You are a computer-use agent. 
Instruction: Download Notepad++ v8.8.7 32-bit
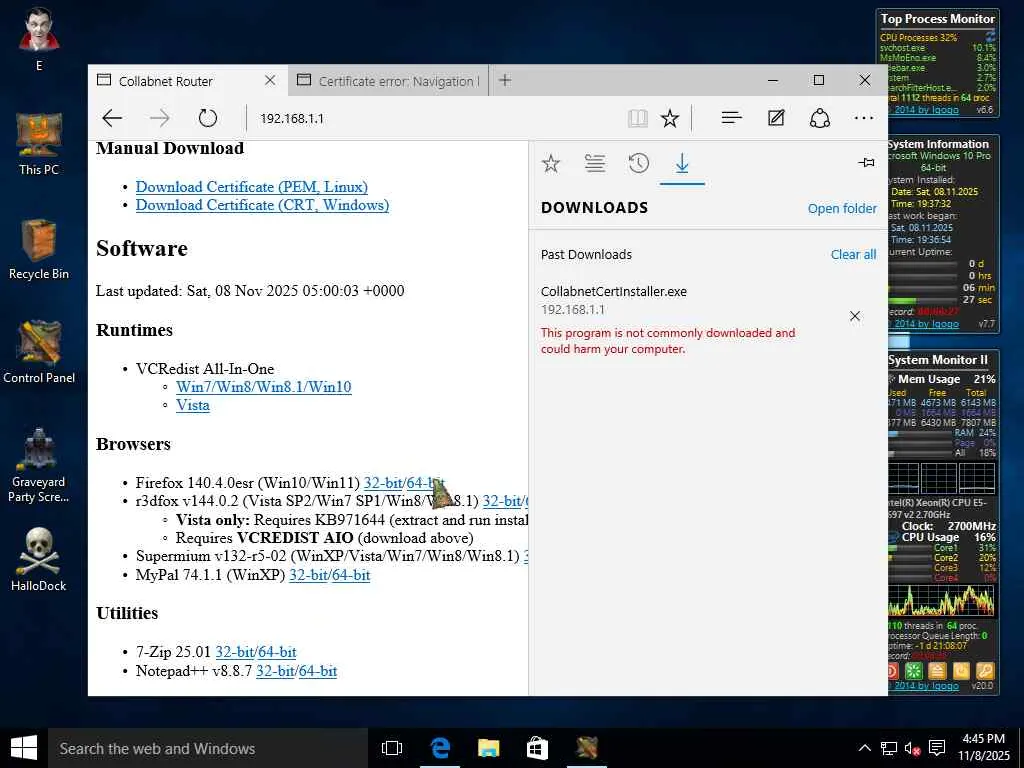point(275,671)
